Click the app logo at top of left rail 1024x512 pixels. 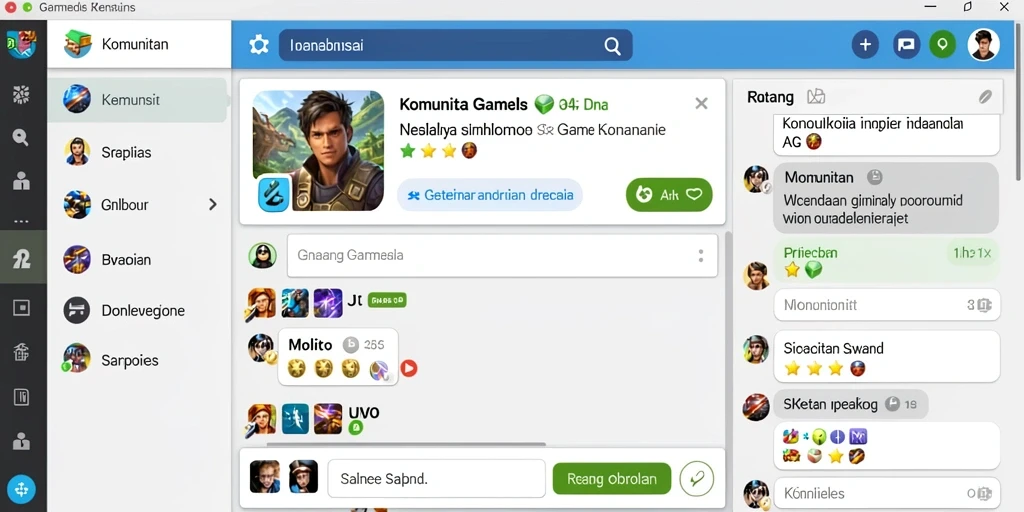[22, 44]
